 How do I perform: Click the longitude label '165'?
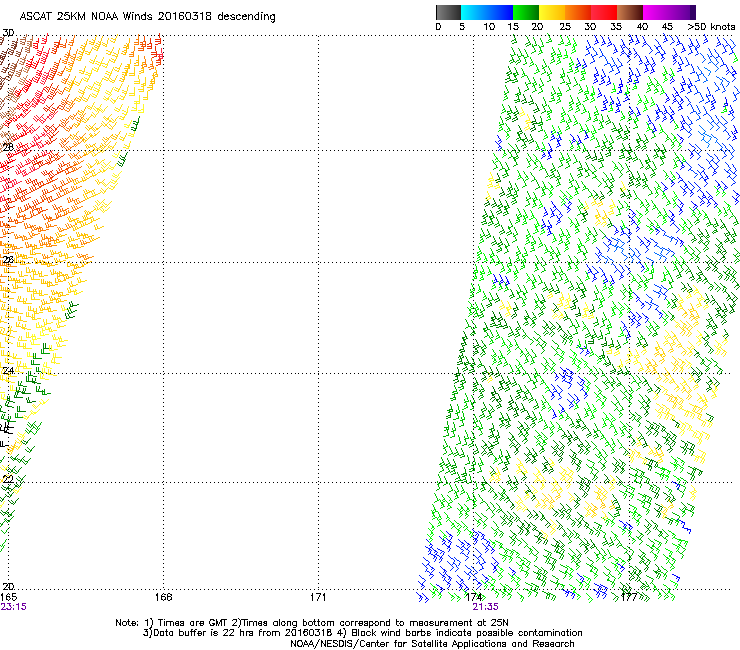pos(9,597)
